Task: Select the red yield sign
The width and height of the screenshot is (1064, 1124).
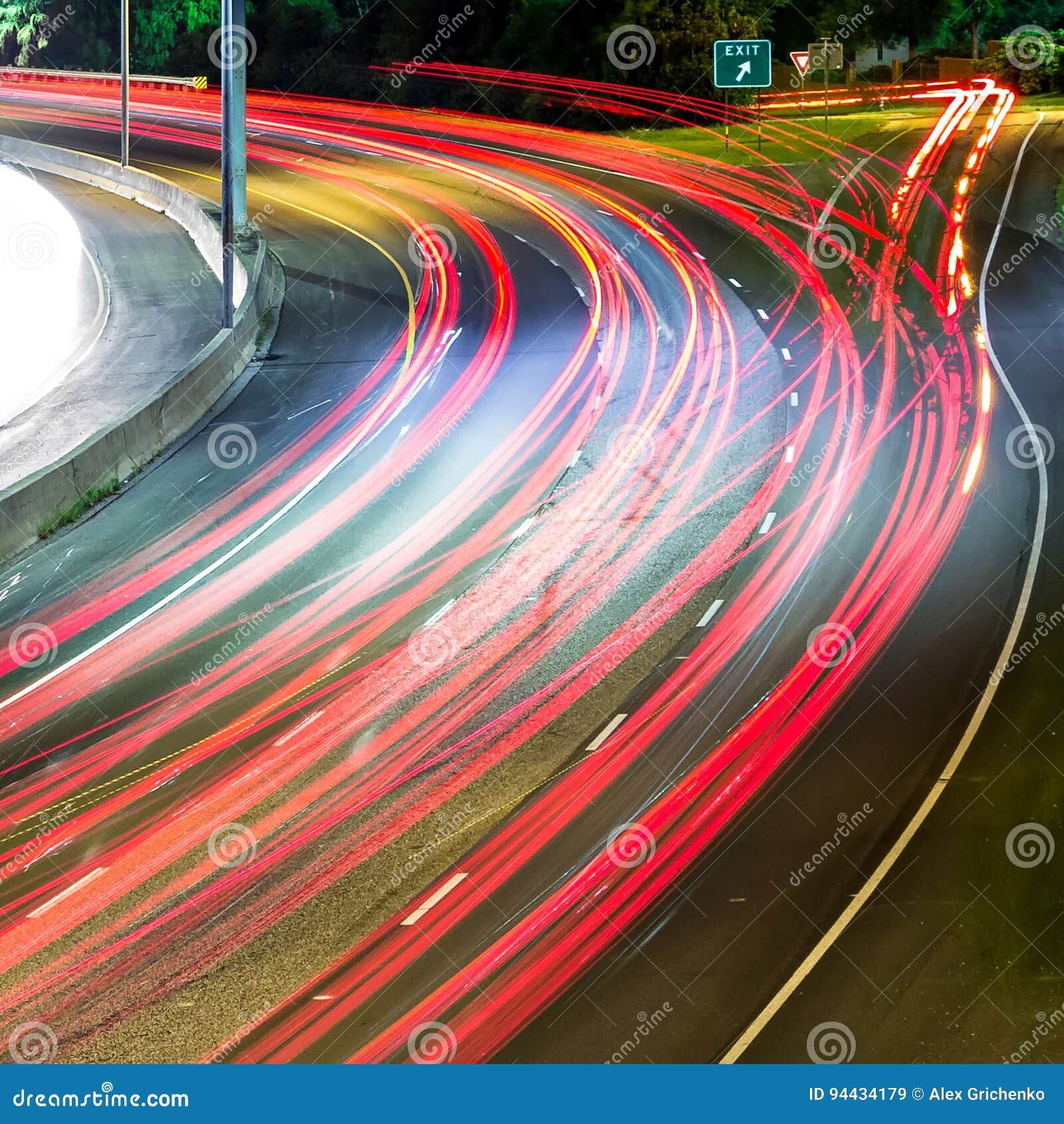Action: pyautogui.click(x=800, y=61)
